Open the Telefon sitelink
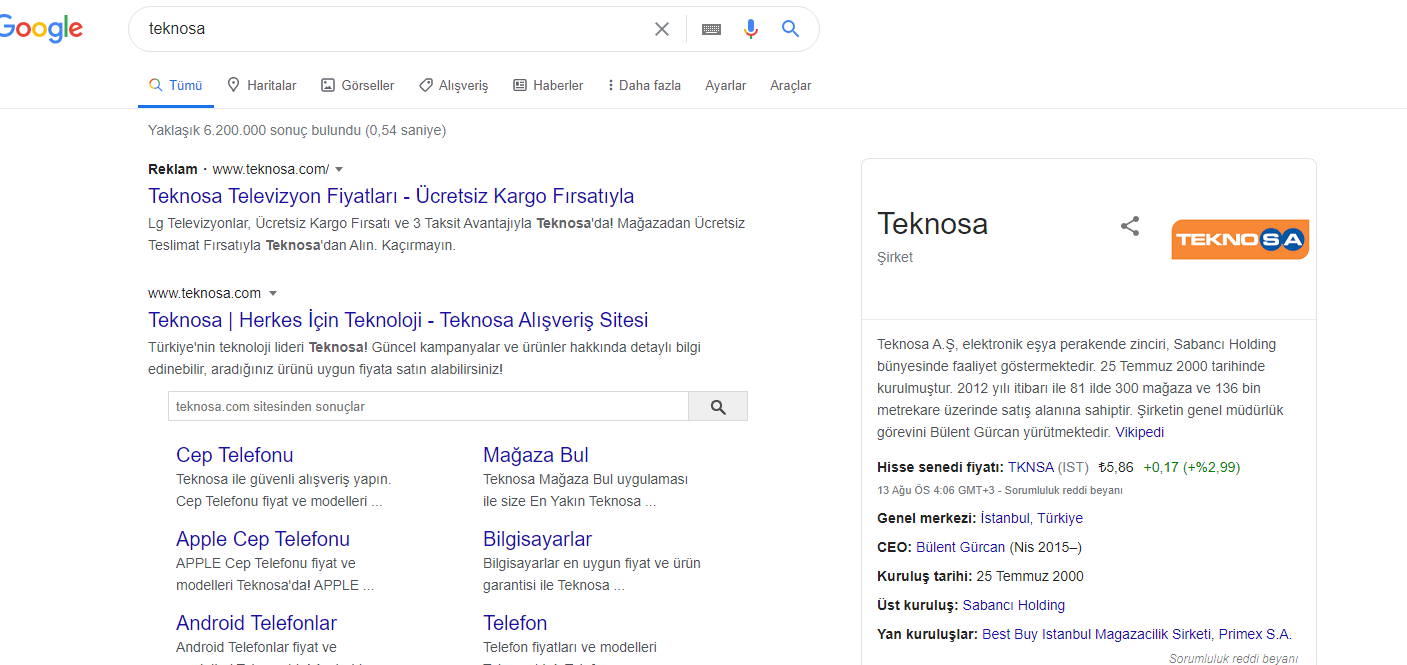 [x=515, y=623]
